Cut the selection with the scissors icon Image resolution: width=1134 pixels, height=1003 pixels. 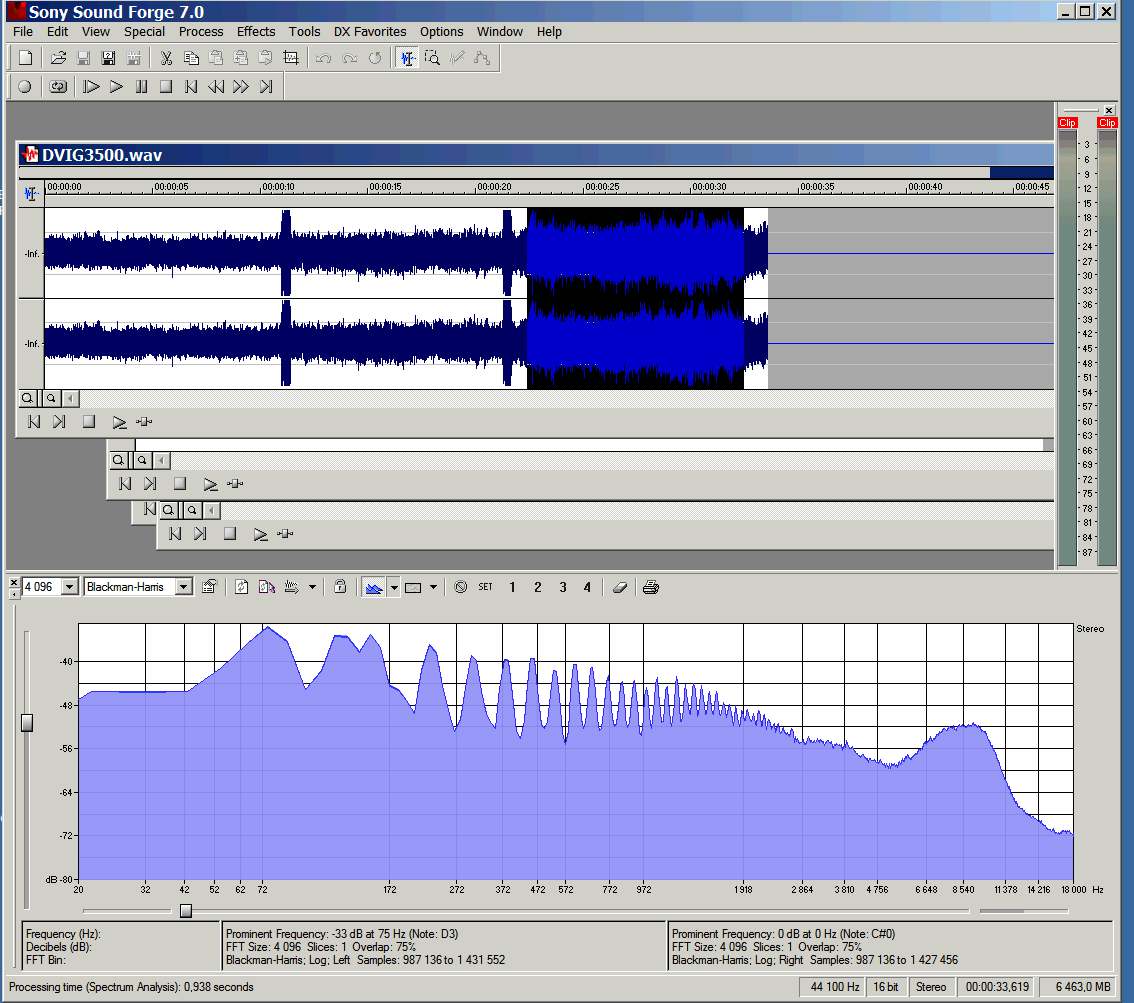click(x=166, y=58)
